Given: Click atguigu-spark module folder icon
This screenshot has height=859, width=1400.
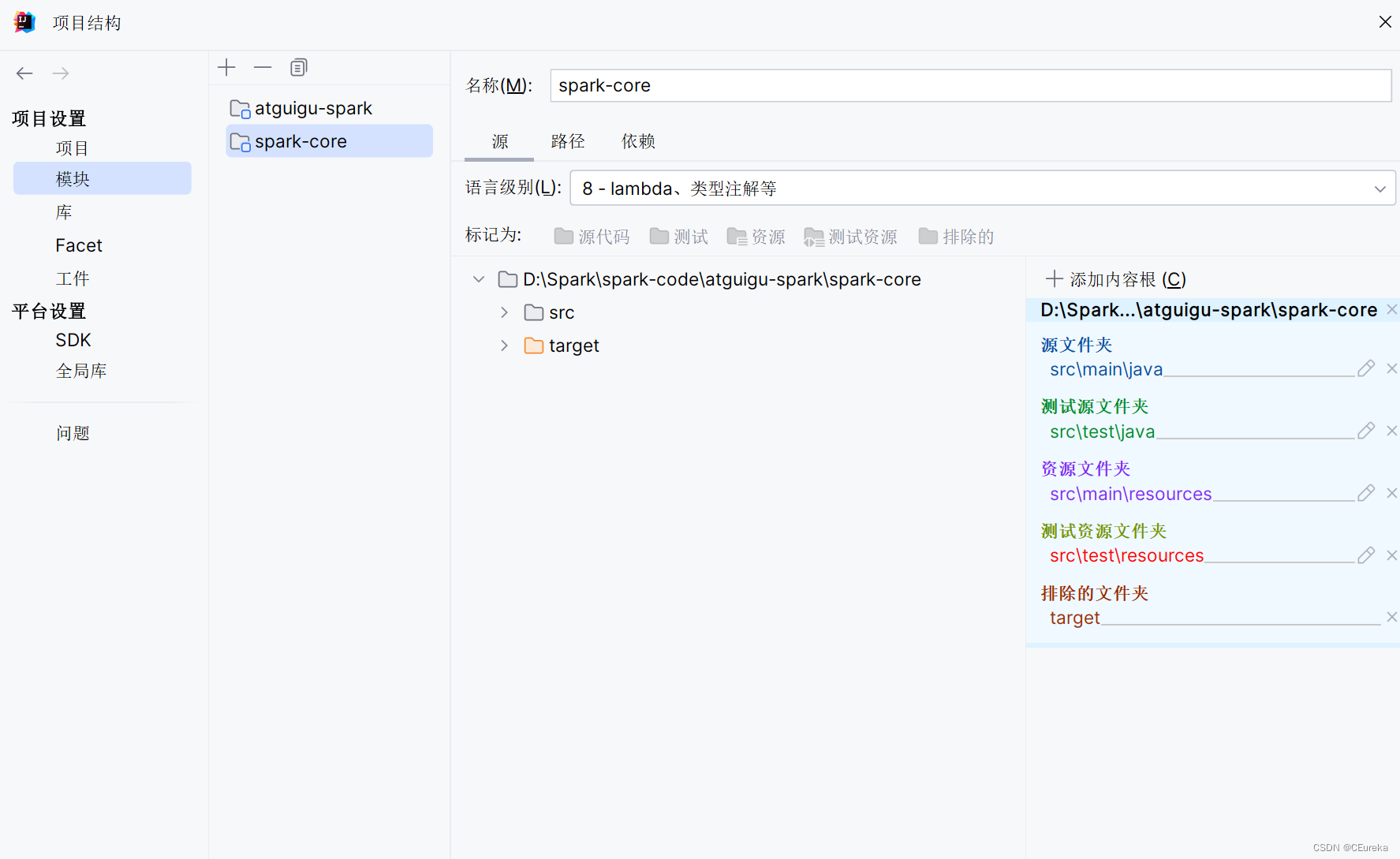Looking at the screenshot, I should (x=240, y=109).
